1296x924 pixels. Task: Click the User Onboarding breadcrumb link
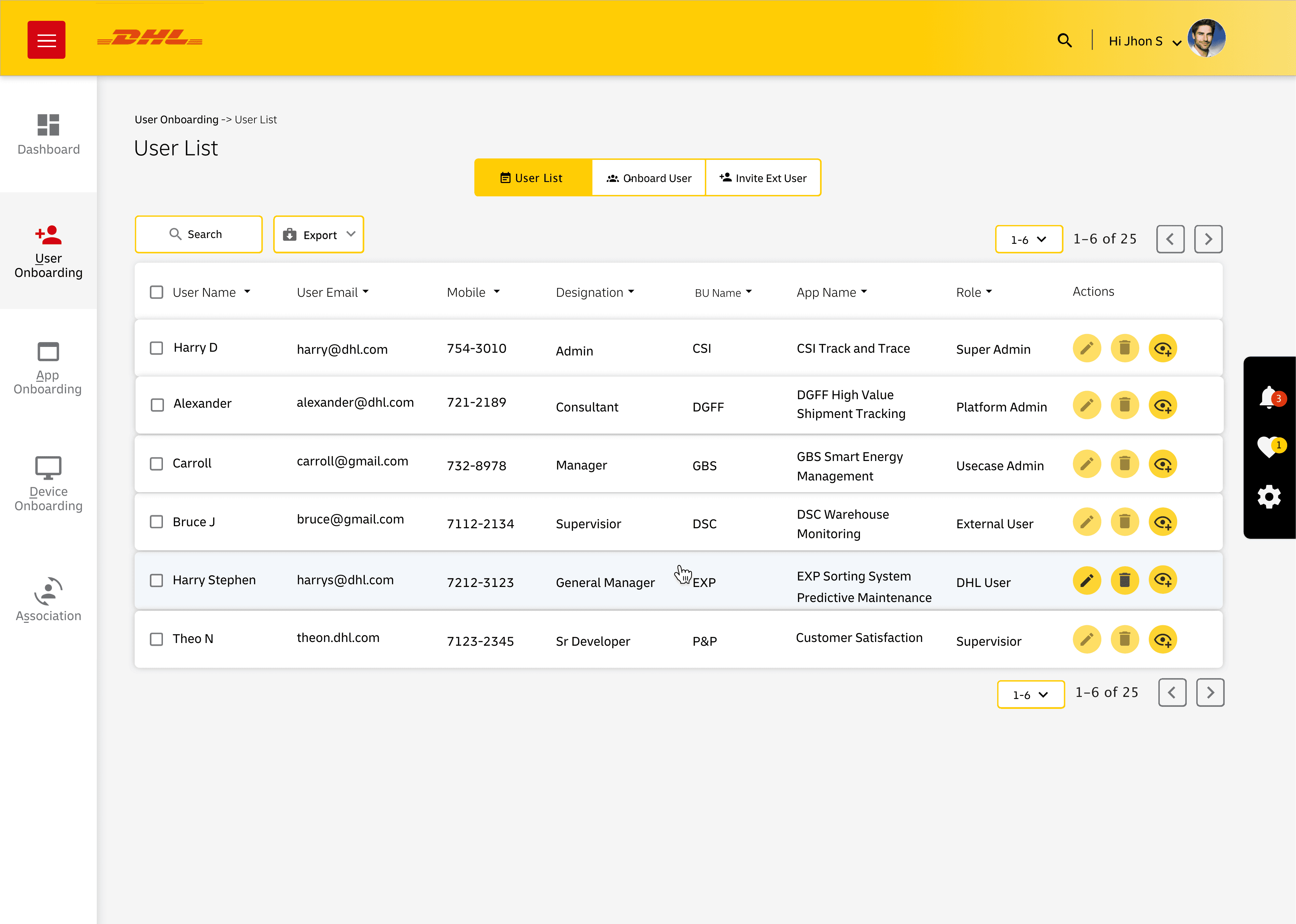176,120
